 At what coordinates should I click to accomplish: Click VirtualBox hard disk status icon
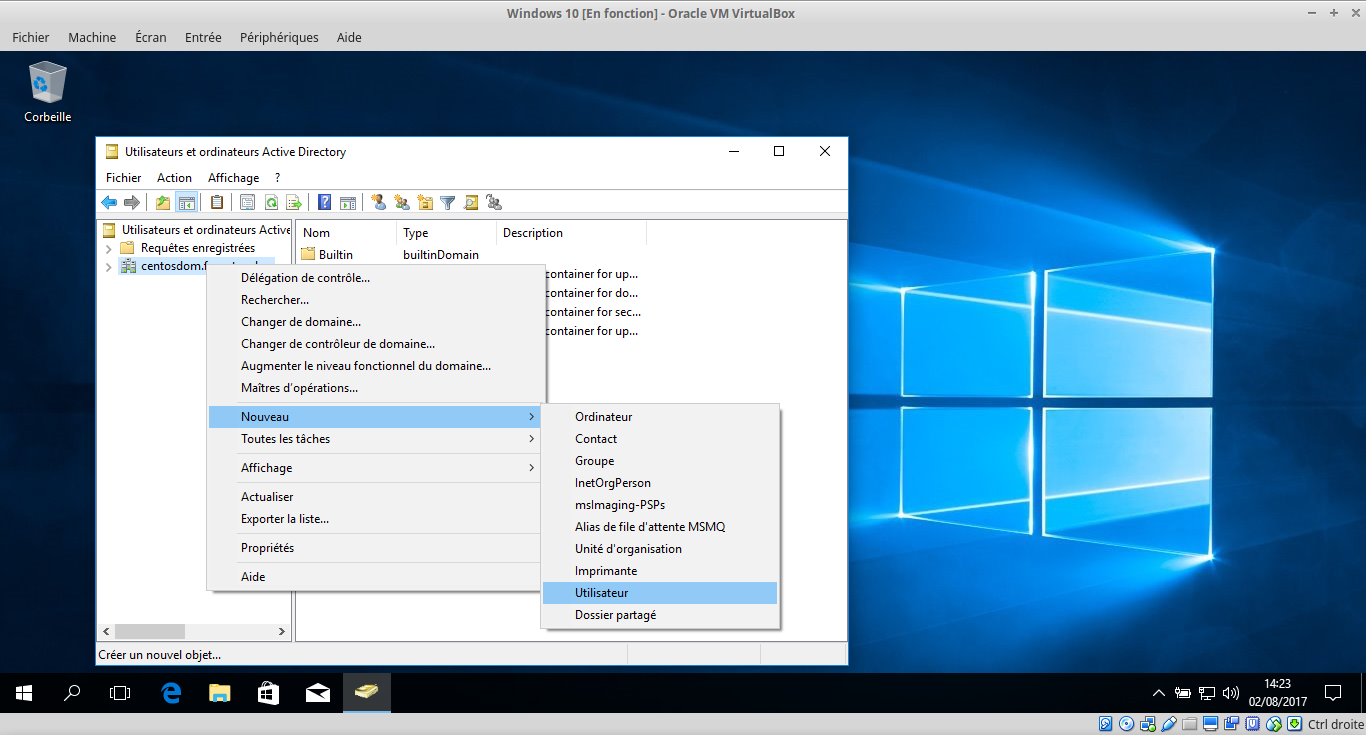pyautogui.click(x=1106, y=724)
